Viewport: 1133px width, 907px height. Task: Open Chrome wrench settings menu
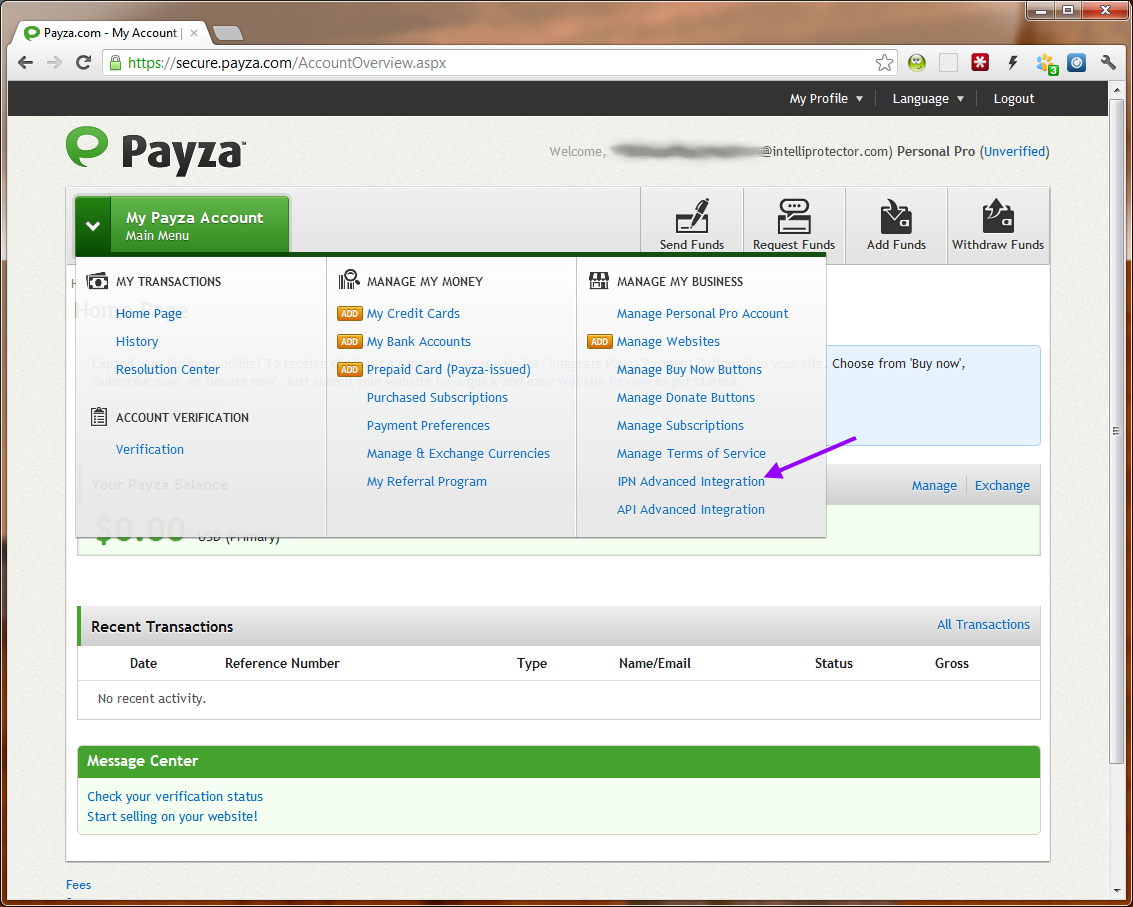coord(1108,63)
